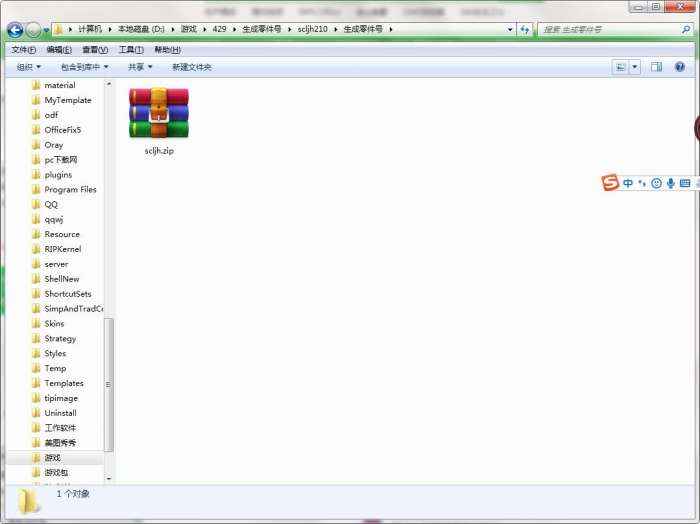700x524 pixels.
Task: Toggle the preview pane icon
Action: (656, 67)
